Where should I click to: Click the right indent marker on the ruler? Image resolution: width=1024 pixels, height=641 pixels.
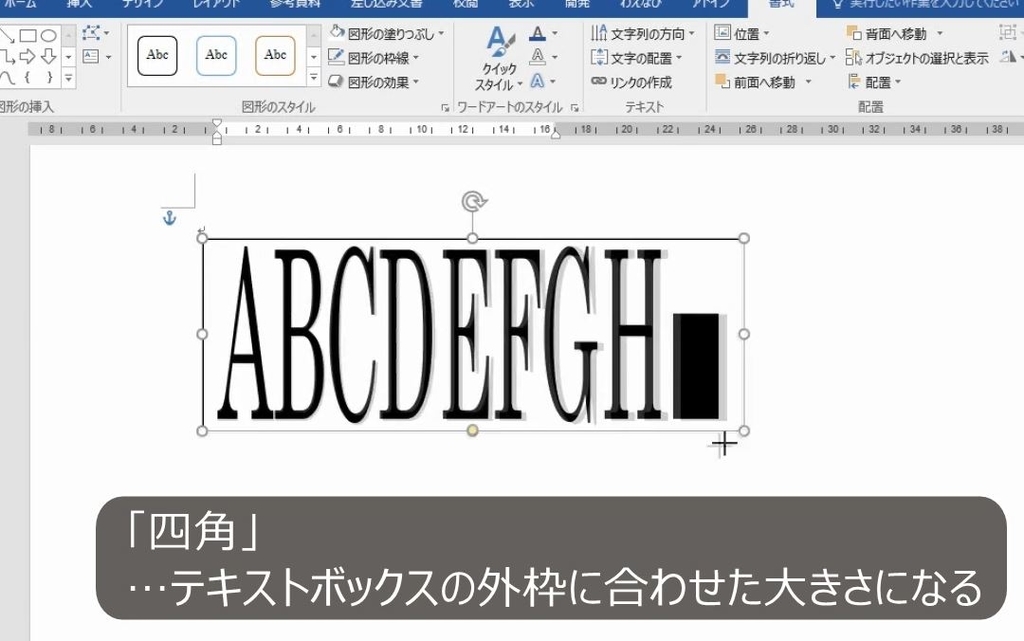coord(555,133)
